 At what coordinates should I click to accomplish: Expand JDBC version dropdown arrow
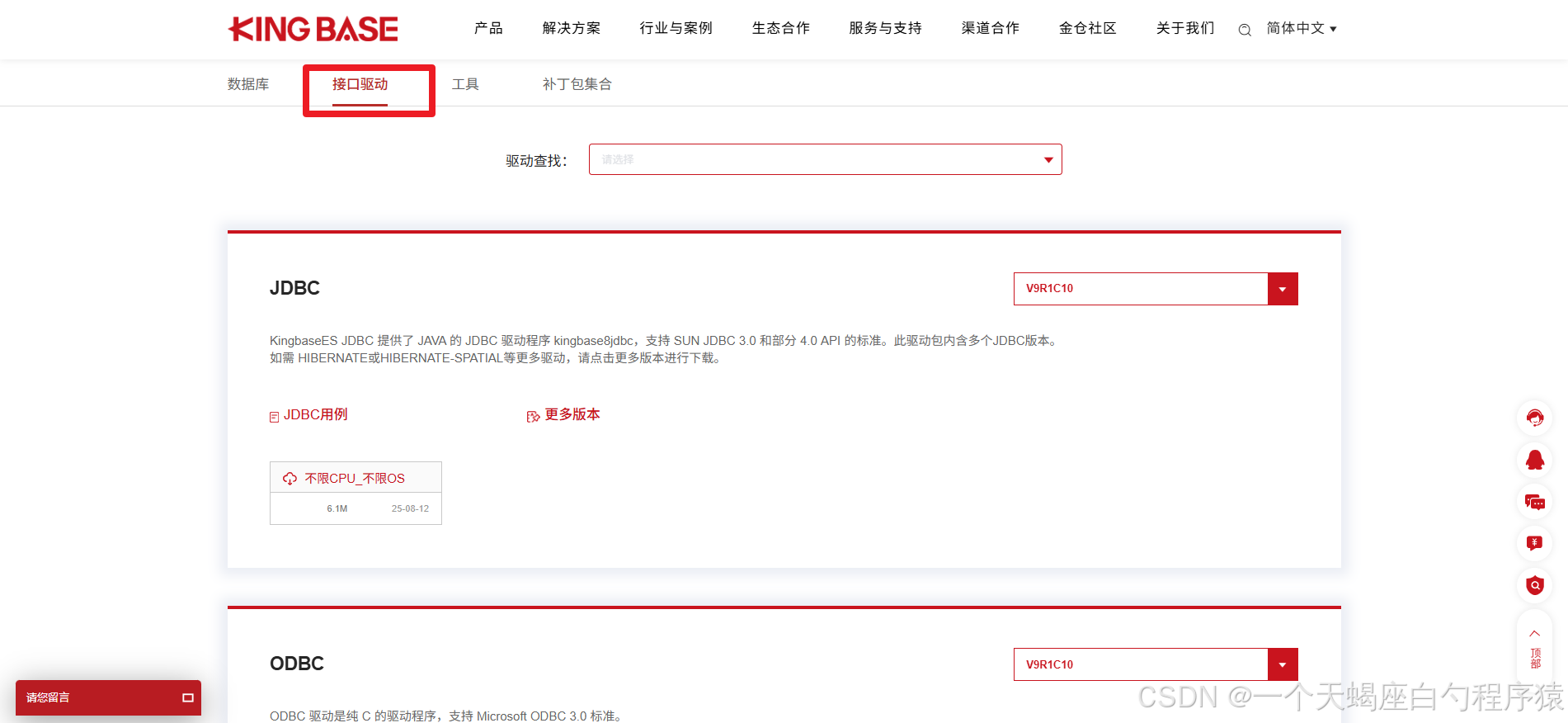pyautogui.click(x=1283, y=289)
